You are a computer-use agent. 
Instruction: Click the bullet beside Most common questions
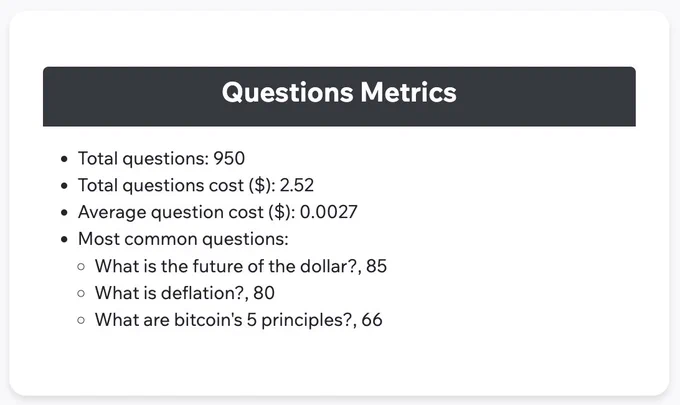(x=64, y=239)
